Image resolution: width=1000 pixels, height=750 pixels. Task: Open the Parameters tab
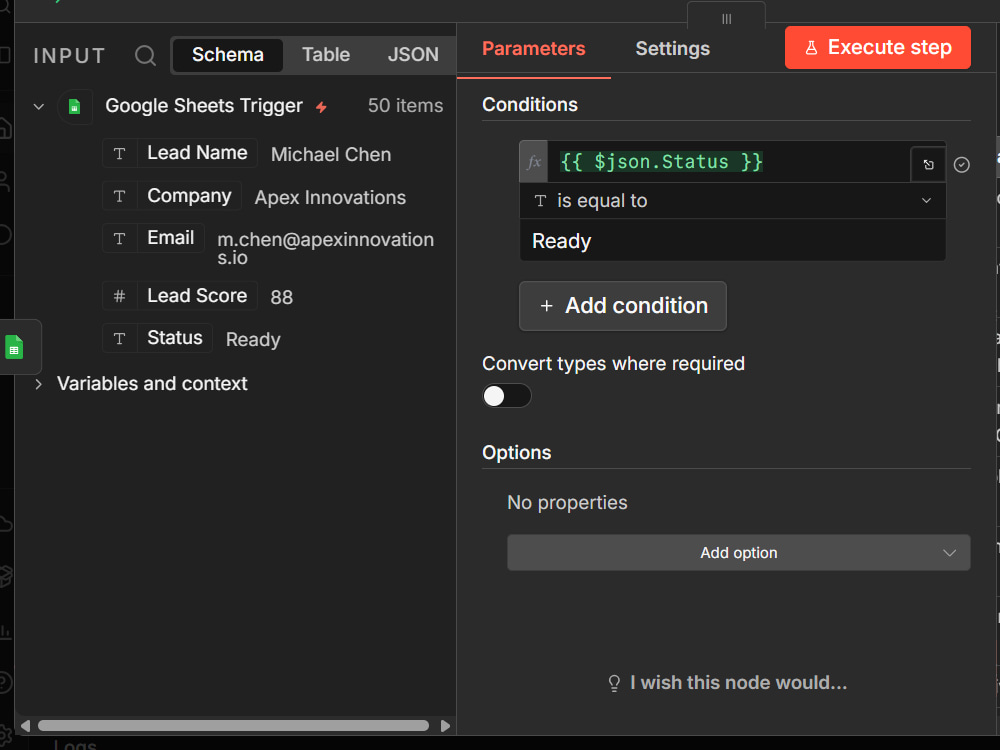pyautogui.click(x=534, y=49)
